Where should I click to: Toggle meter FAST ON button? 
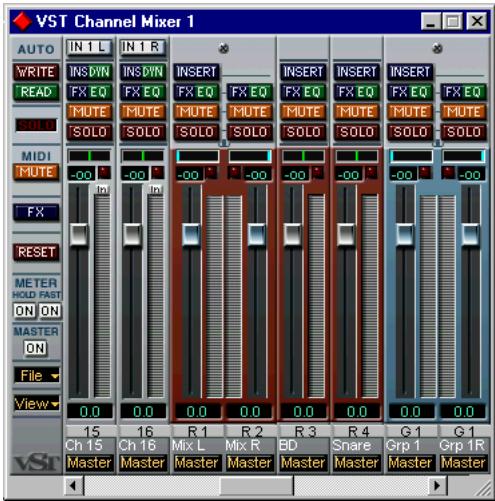point(49,311)
